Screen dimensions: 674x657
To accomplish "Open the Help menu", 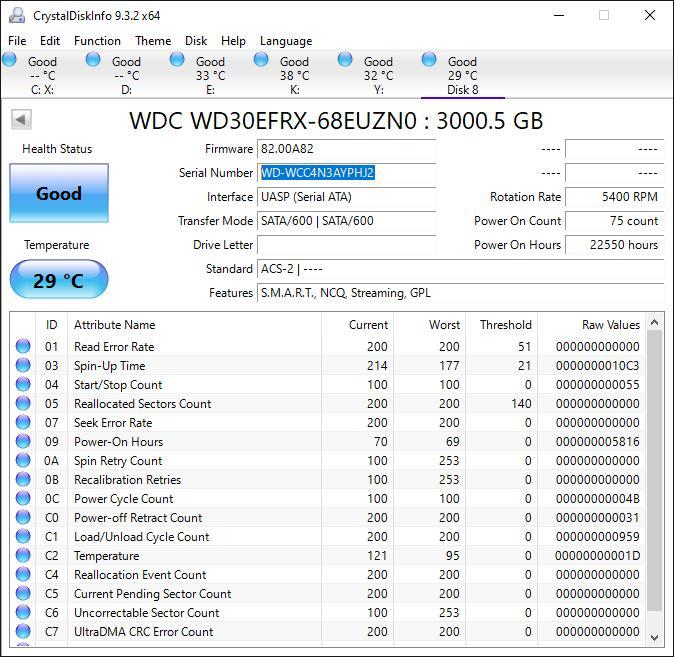I will (233, 41).
